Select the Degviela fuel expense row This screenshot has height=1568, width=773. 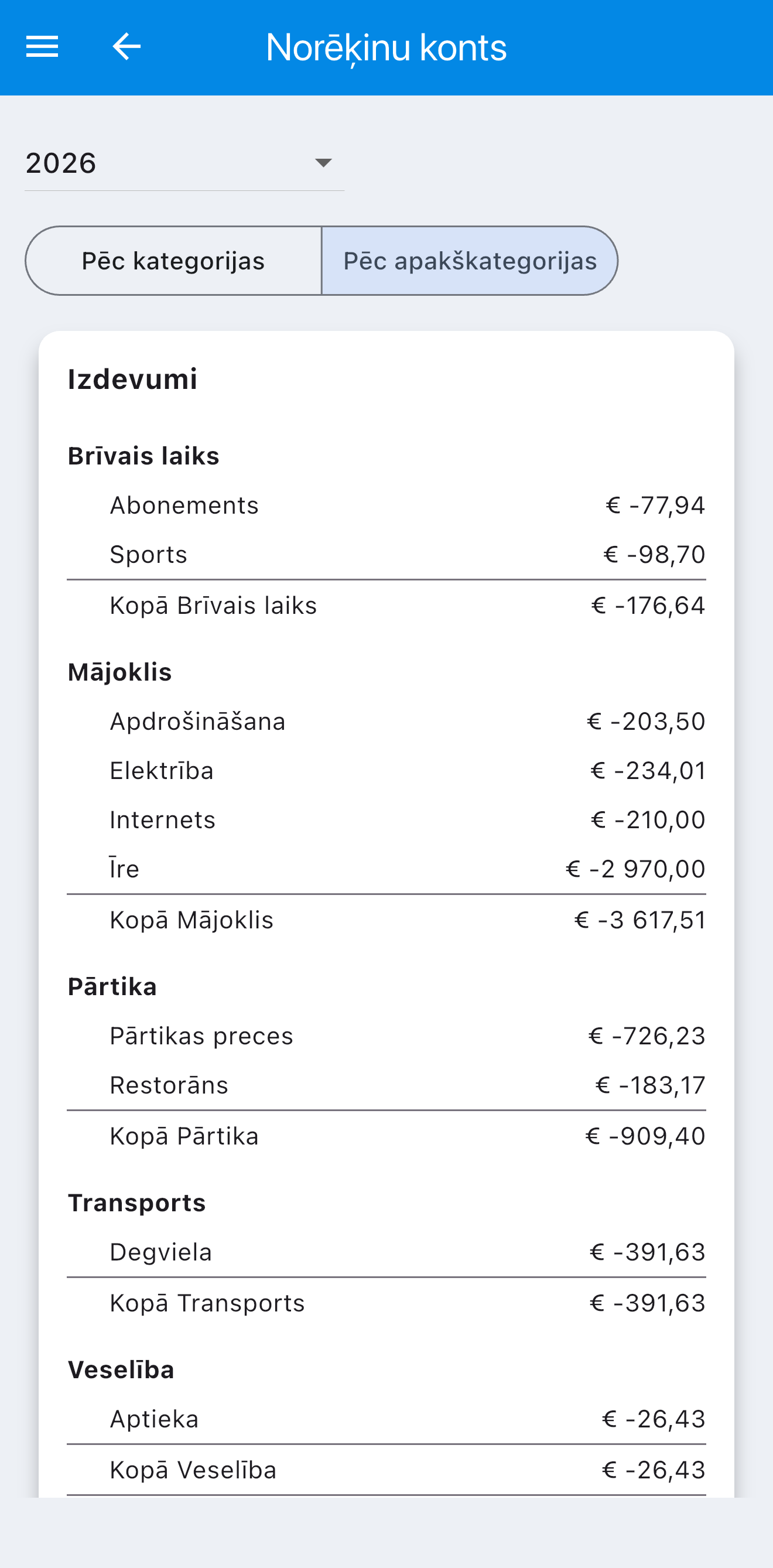pos(386,1252)
